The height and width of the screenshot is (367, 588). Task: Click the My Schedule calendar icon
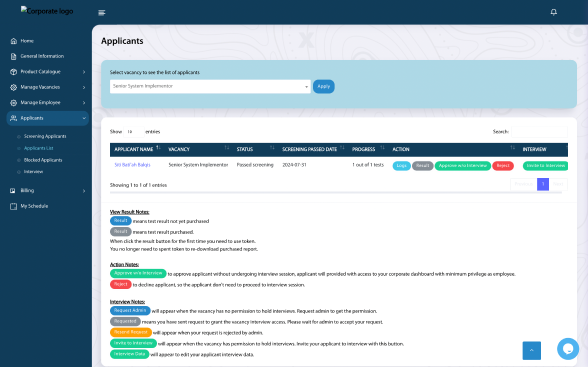(14, 206)
